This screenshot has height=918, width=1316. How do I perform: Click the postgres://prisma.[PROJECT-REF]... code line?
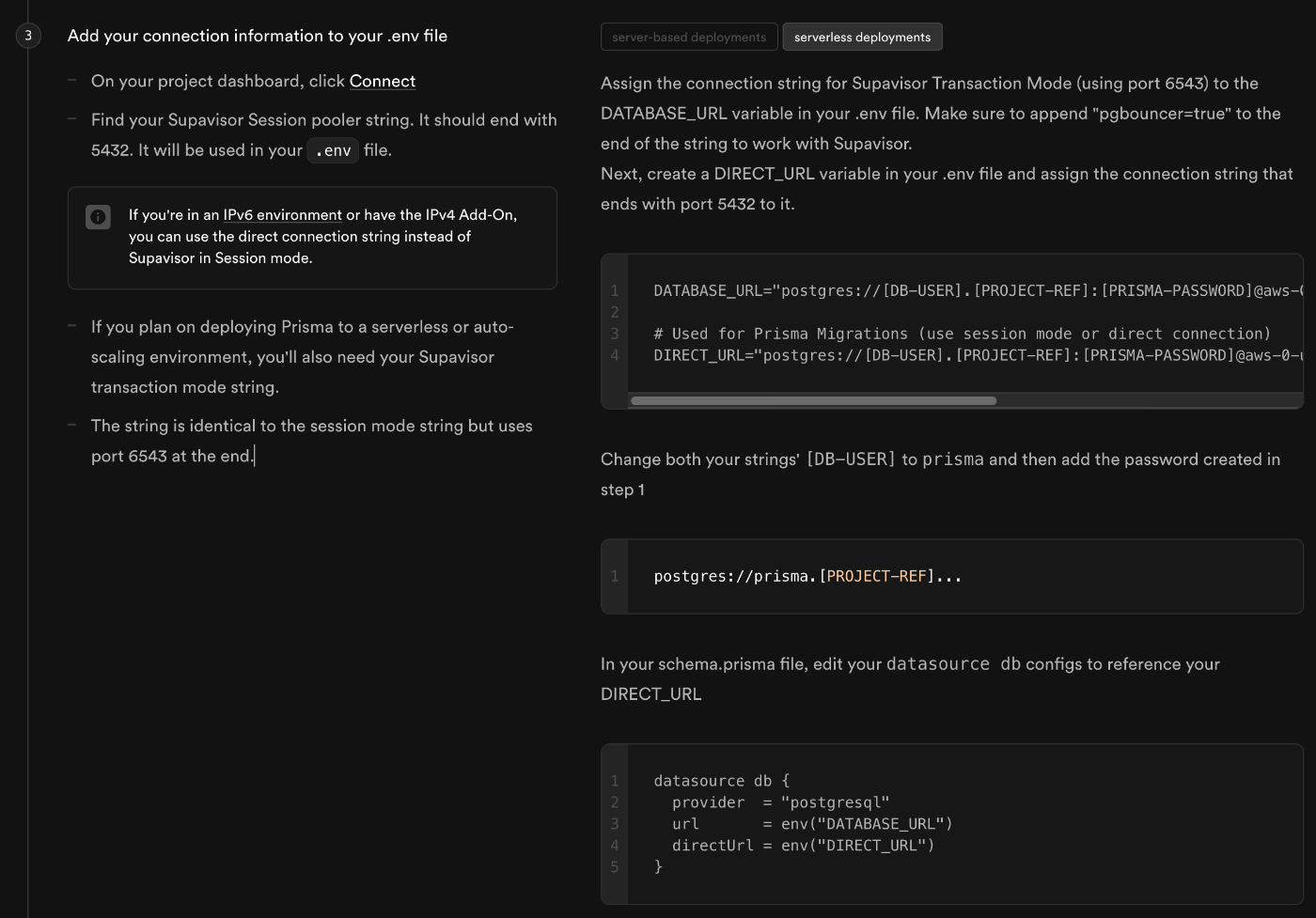807,576
